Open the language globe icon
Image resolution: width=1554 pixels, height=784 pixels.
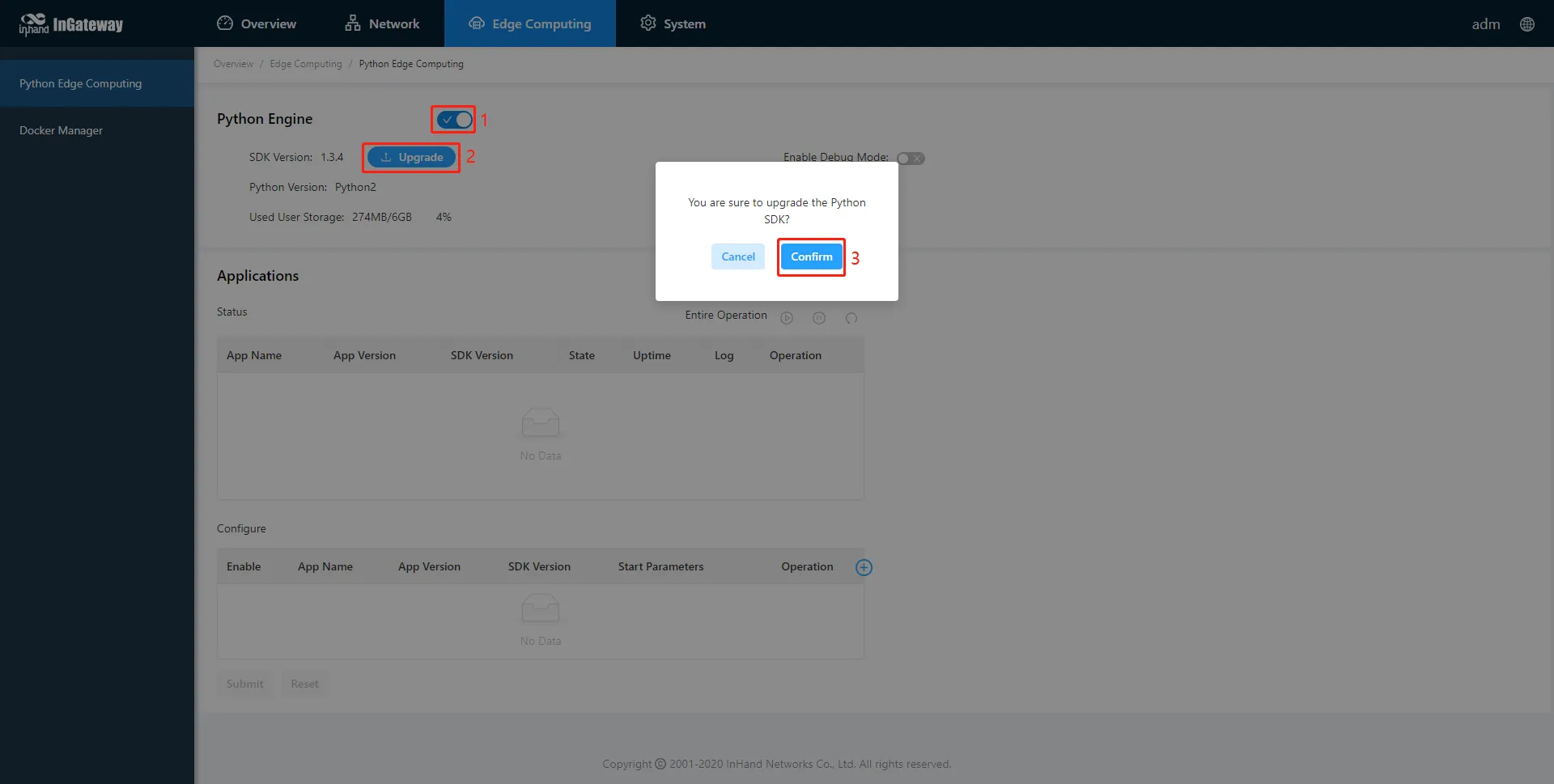1526,24
